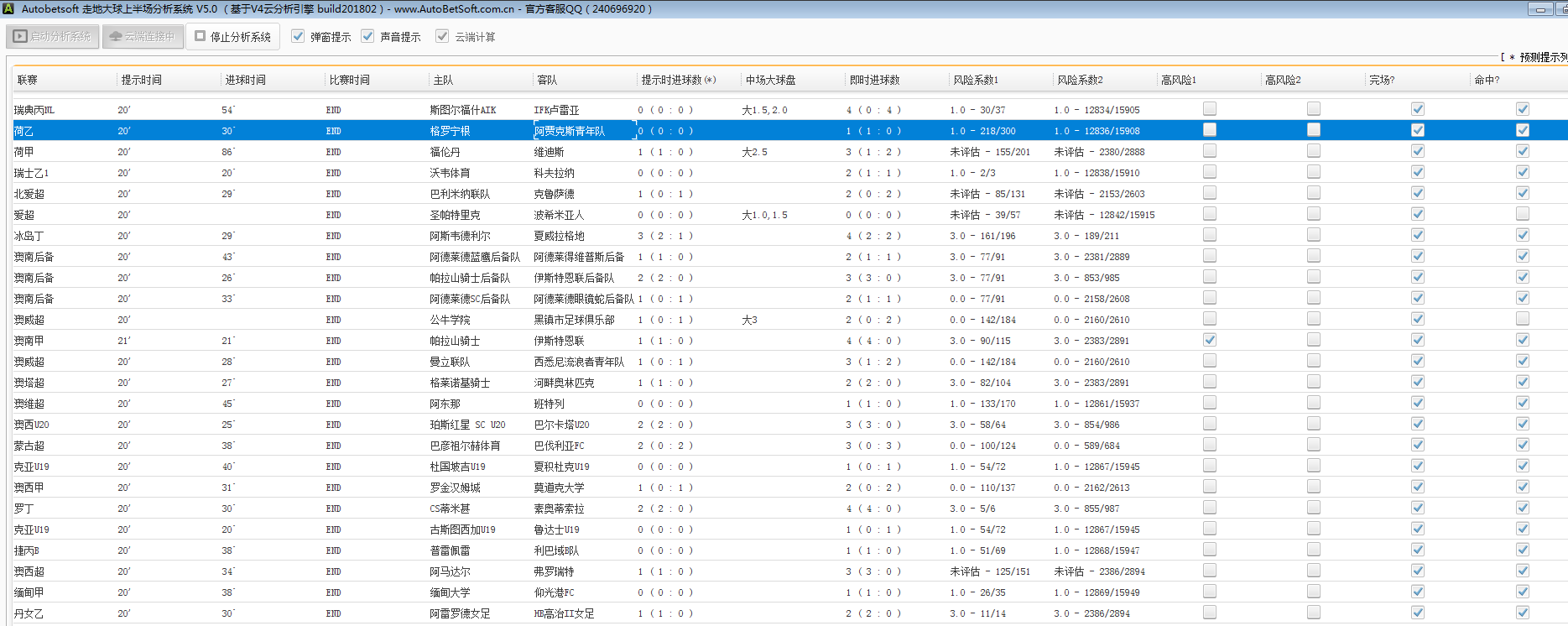Check 命中? box in the 圣帕特里克 row
Viewport: 1568px width, 626px height.
point(1522,214)
